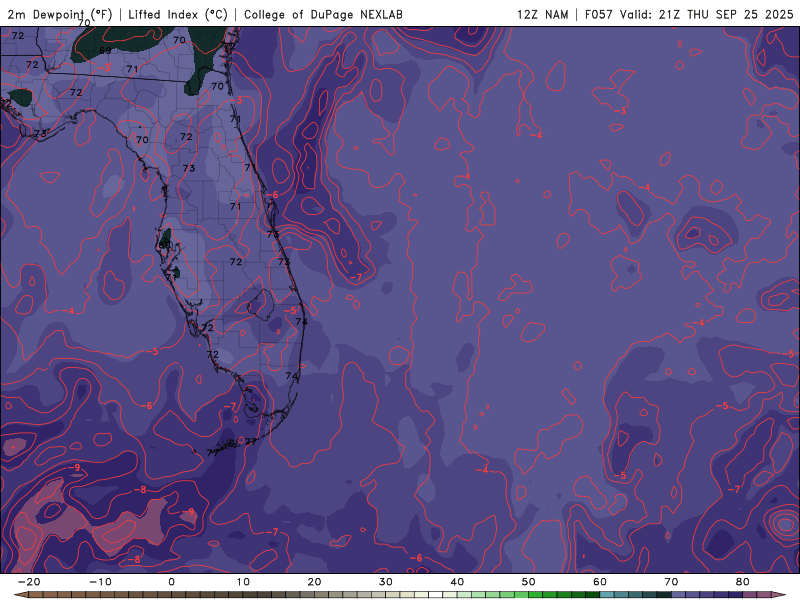Click the white swatch on the color bar
Viewport: 800px width, 600px height.
pyautogui.click(x=435, y=595)
